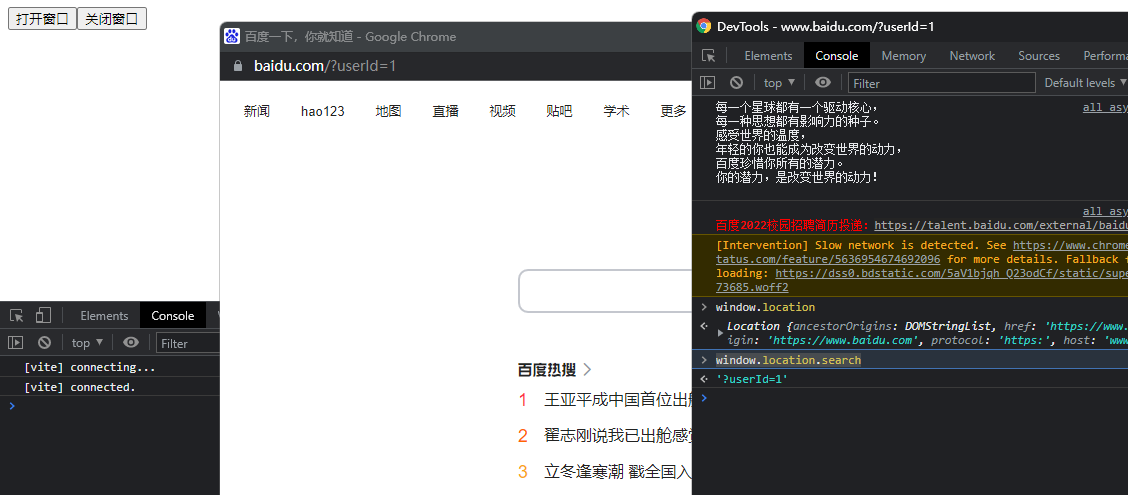Click the empty console prompt in Baidu DevTools
Viewport: 1128px width, 495px height.
tap(909, 397)
